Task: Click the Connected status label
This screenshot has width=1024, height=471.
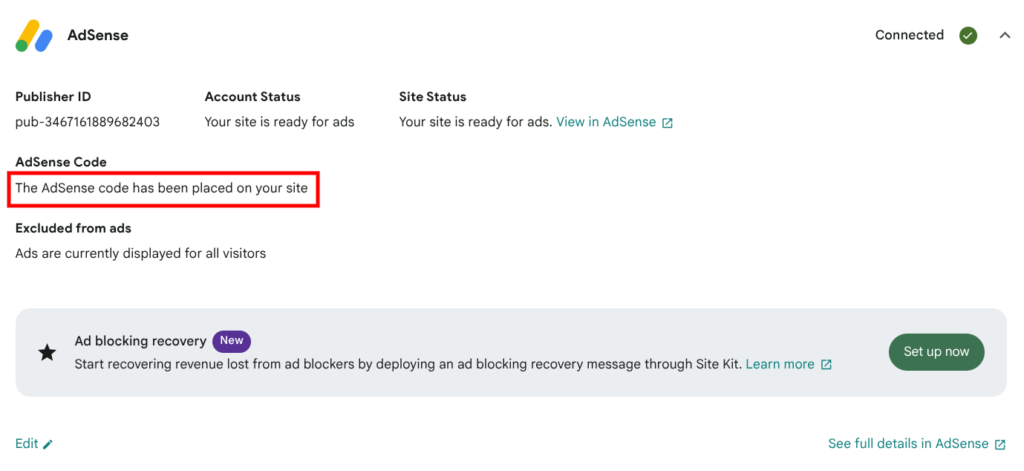Action: coord(909,35)
